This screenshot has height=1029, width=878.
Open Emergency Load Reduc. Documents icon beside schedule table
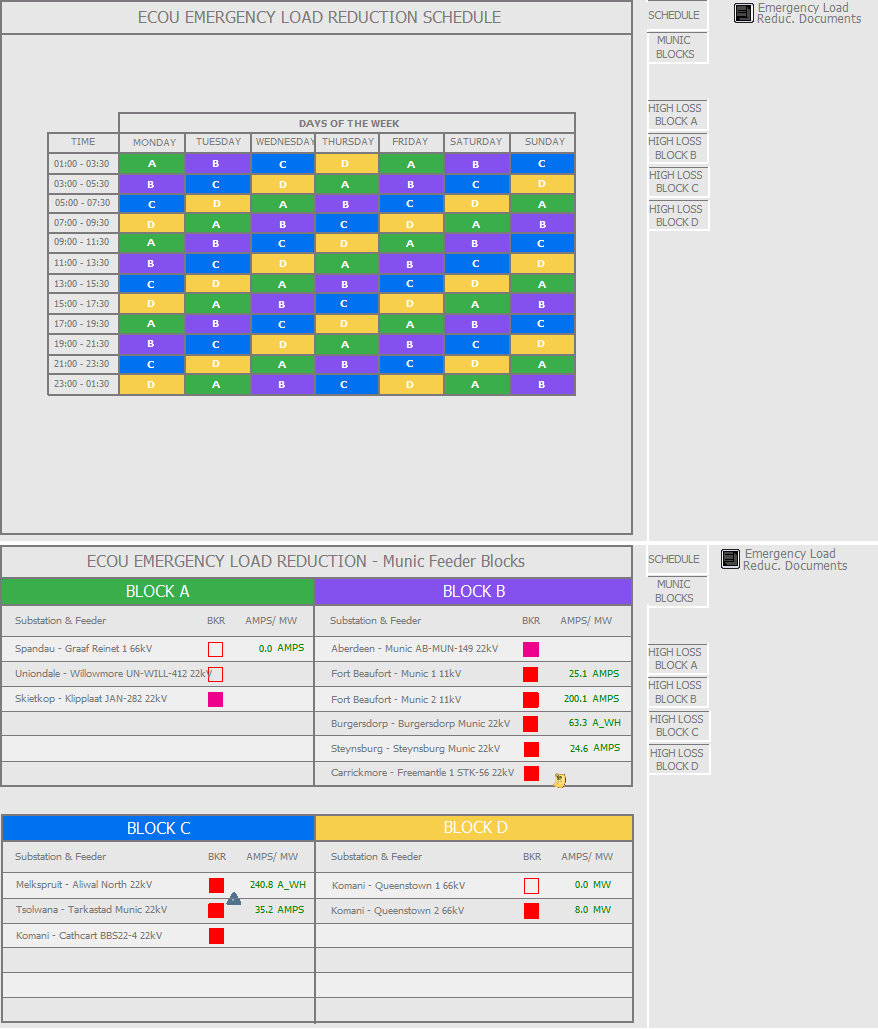point(743,13)
